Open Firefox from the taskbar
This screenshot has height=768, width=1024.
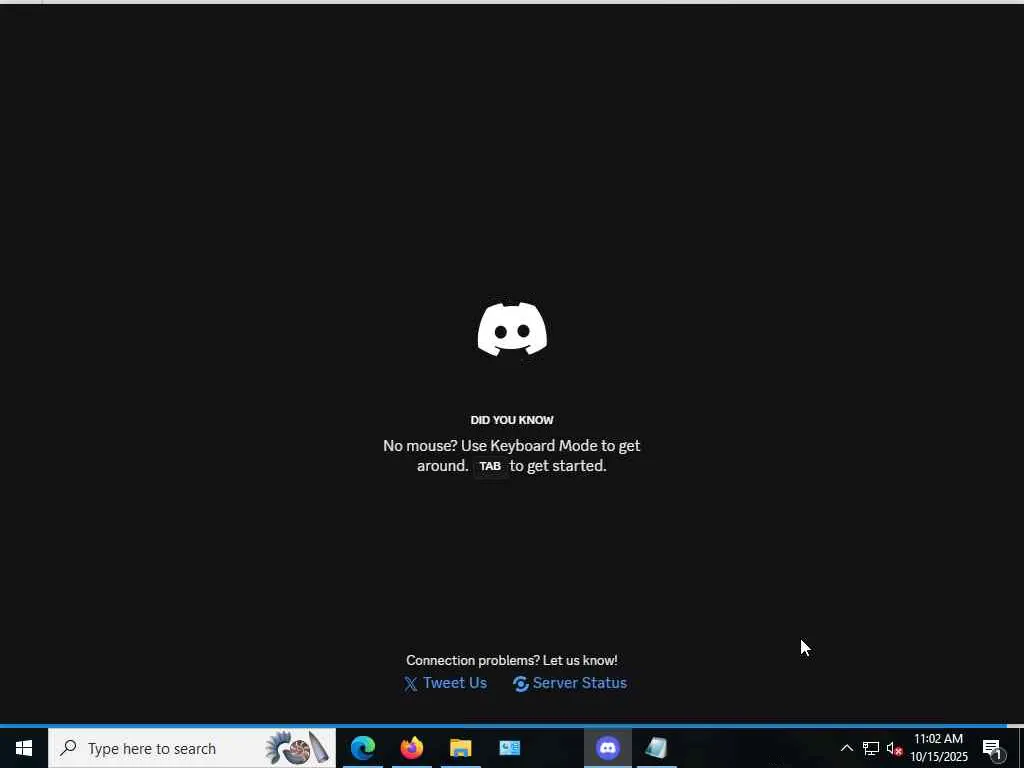[x=411, y=748]
